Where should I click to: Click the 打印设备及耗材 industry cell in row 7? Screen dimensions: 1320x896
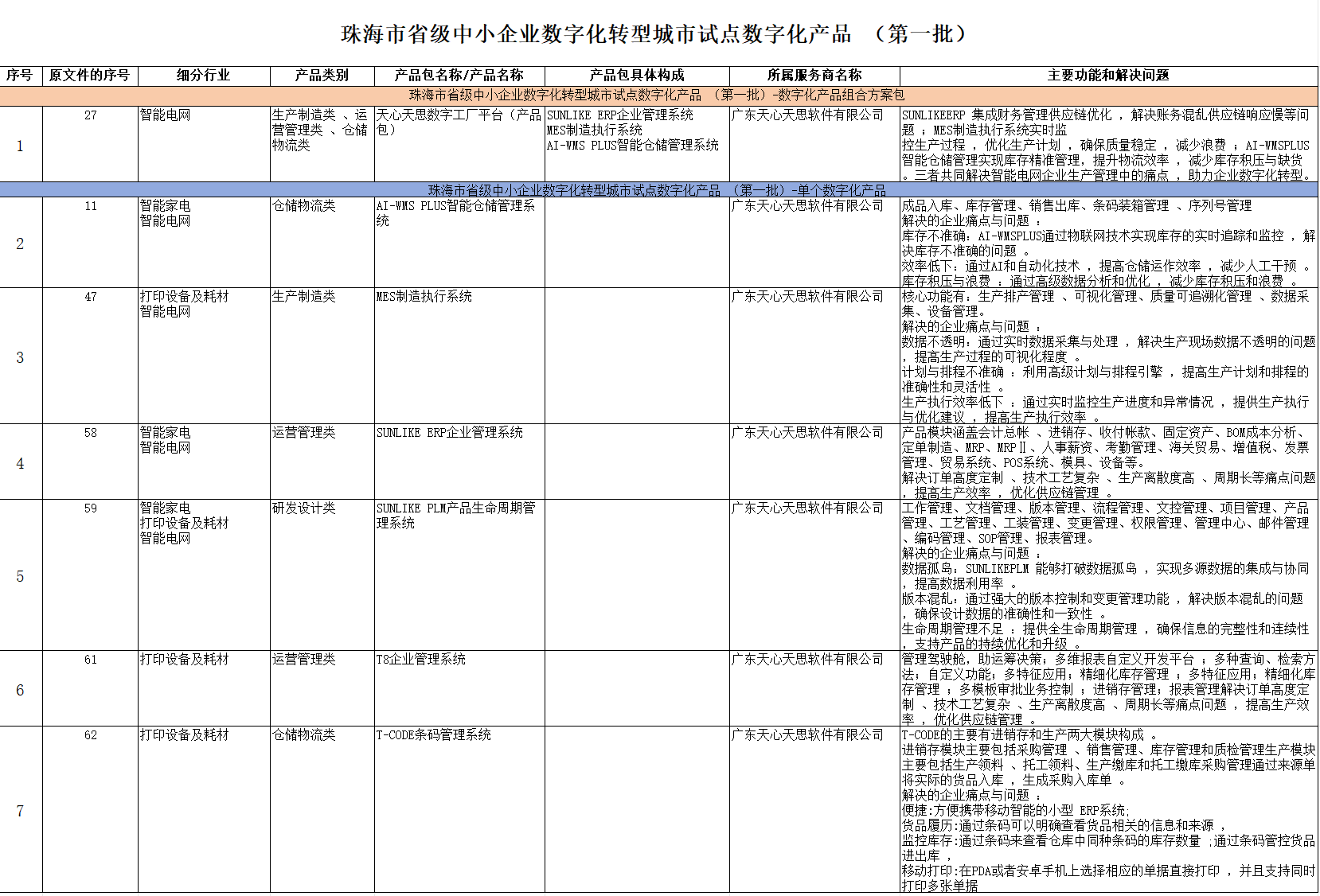coord(204,809)
